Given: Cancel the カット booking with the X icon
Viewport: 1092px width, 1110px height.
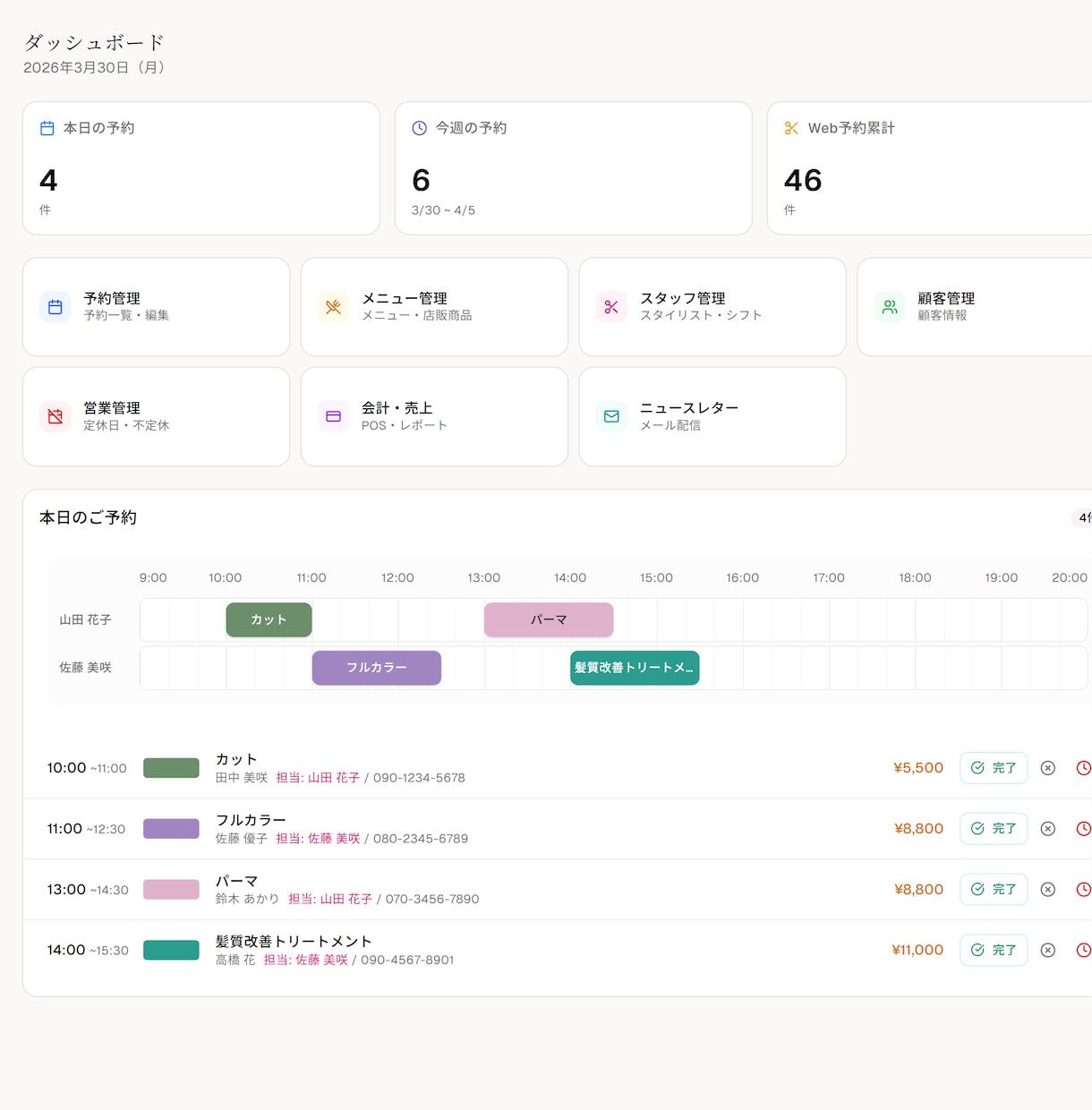Looking at the screenshot, I should point(1048,768).
